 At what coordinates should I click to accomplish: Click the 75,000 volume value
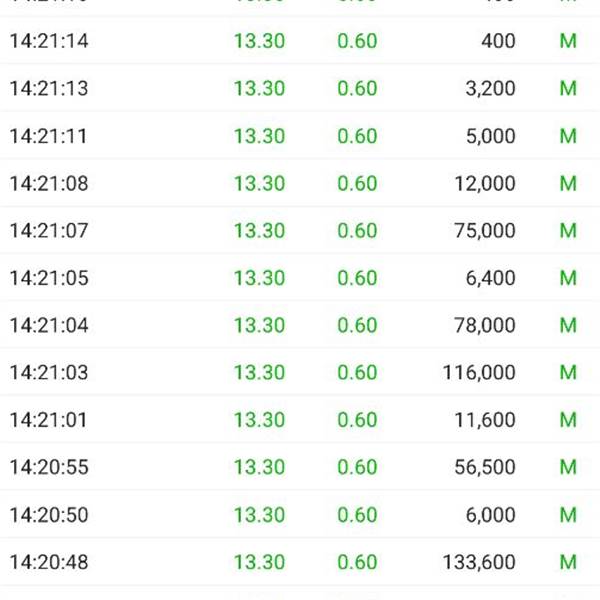(x=484, y=230)
